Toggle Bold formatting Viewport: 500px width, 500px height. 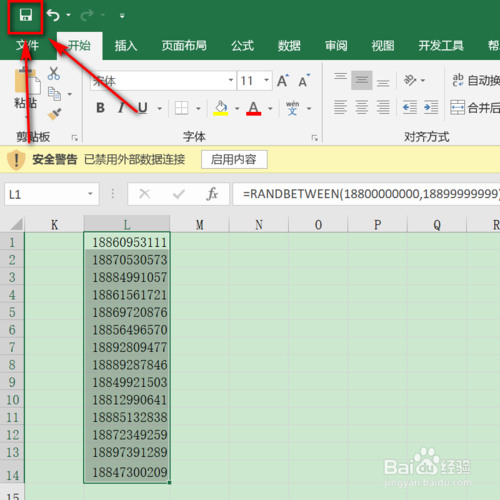pyautogui.click(x=100, y=108)
